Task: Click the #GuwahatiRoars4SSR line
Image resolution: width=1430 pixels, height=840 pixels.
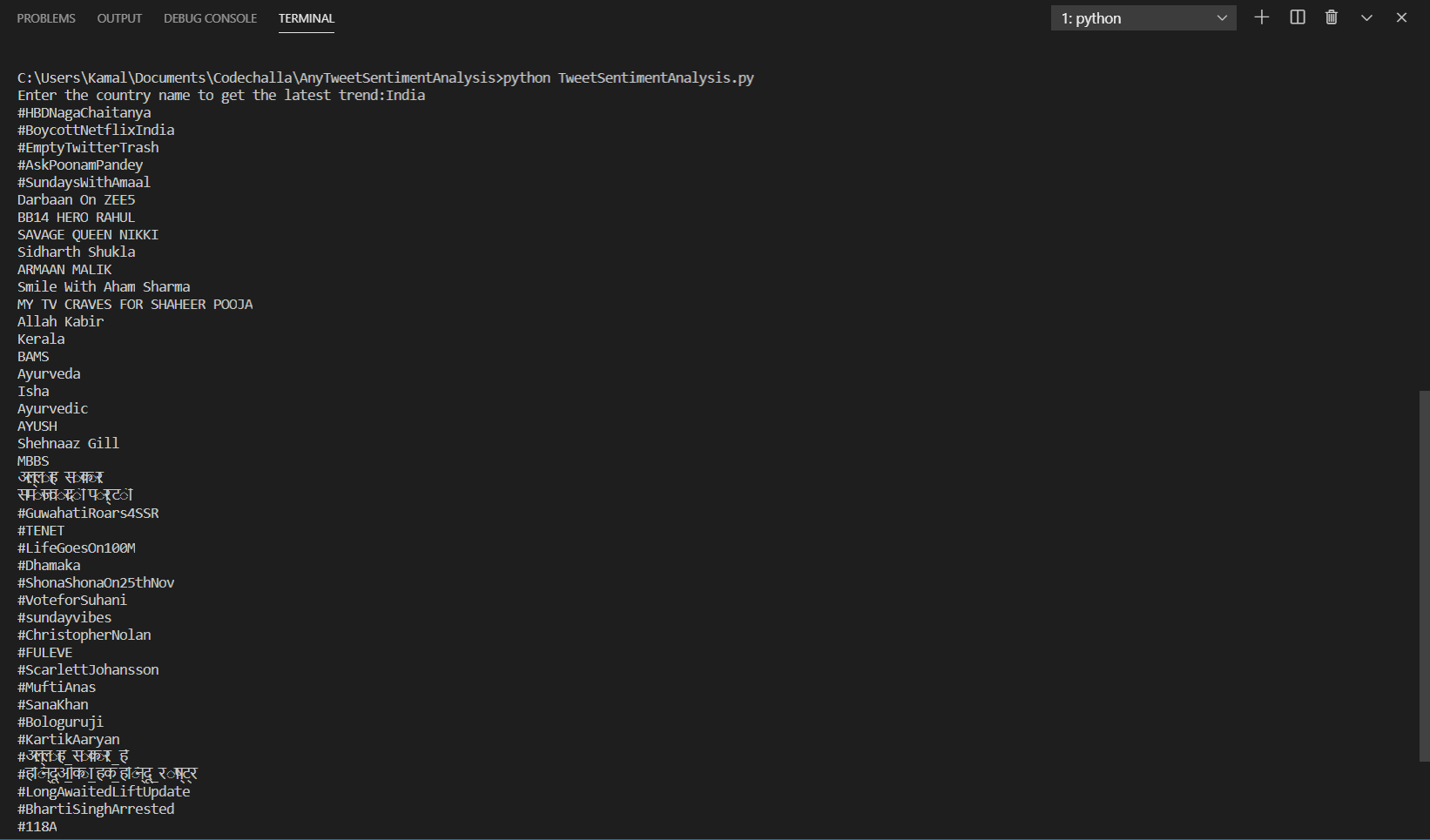Action: 88,513
